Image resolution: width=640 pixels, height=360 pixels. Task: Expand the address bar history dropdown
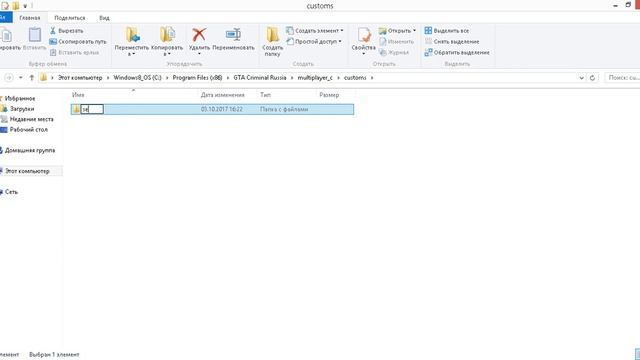tap(581, 78)
